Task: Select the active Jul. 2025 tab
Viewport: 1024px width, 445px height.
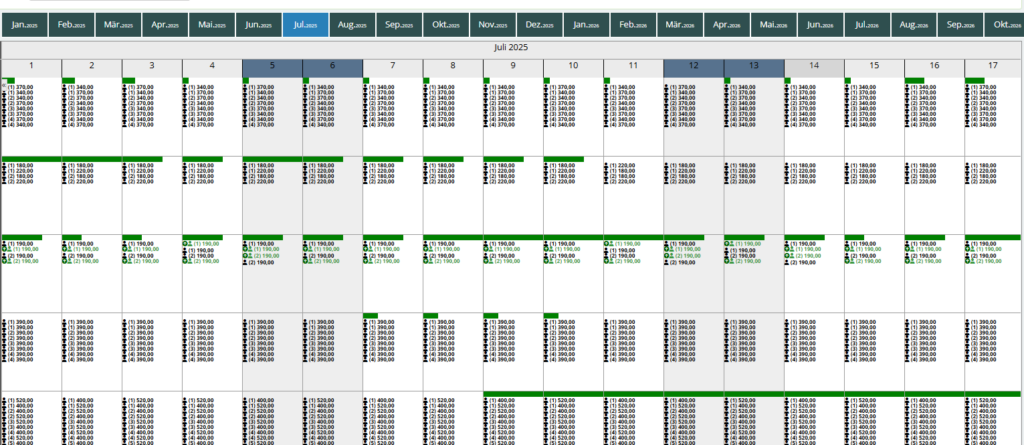Action: click(306, 25)
